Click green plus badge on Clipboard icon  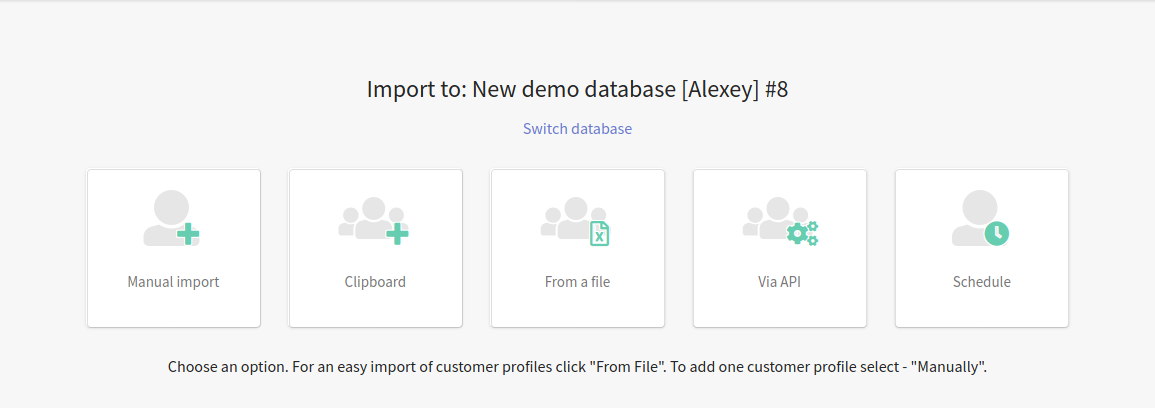pyautogui.click(x=398, y=235)
